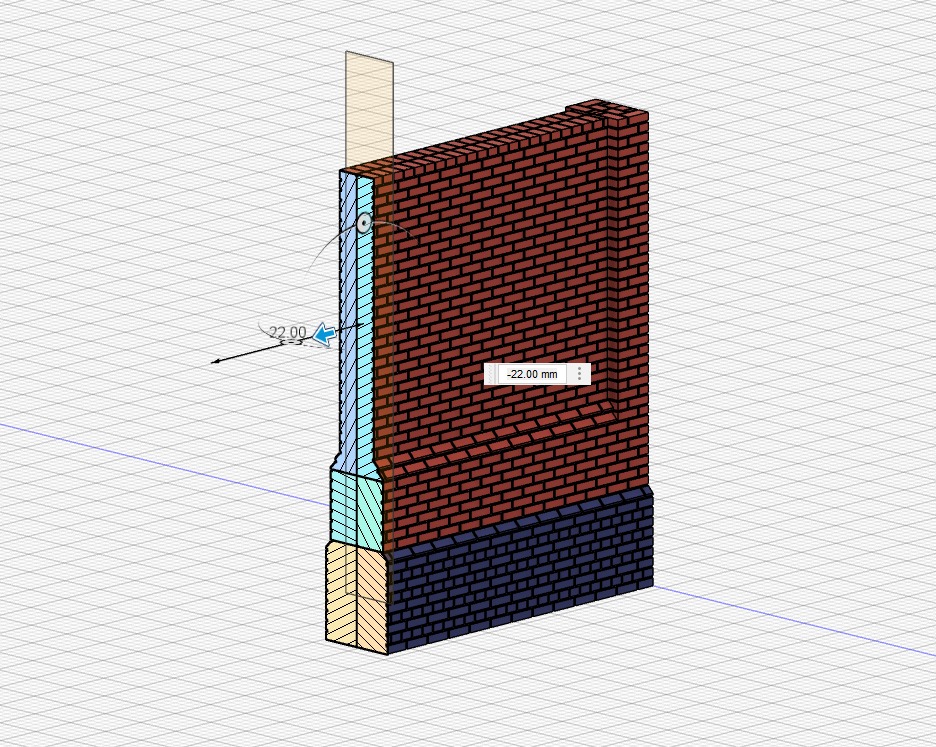Click the -22.00 mm distance input field
Viewport: 936px width, 747px height.
[x=532, y=374]
